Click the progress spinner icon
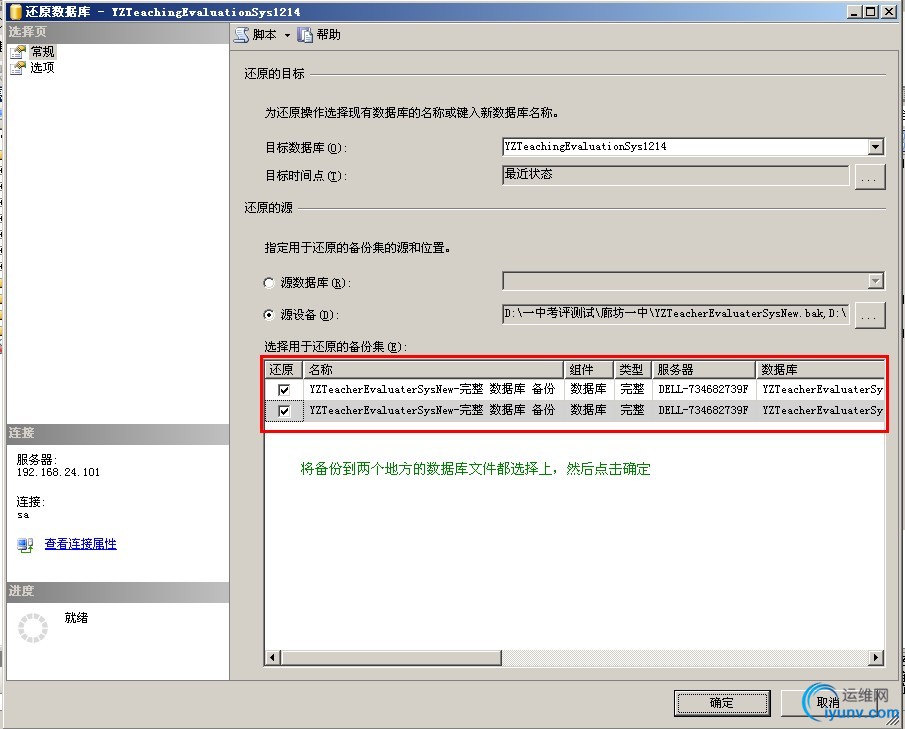The image size is (905, 729). (33, 628)
